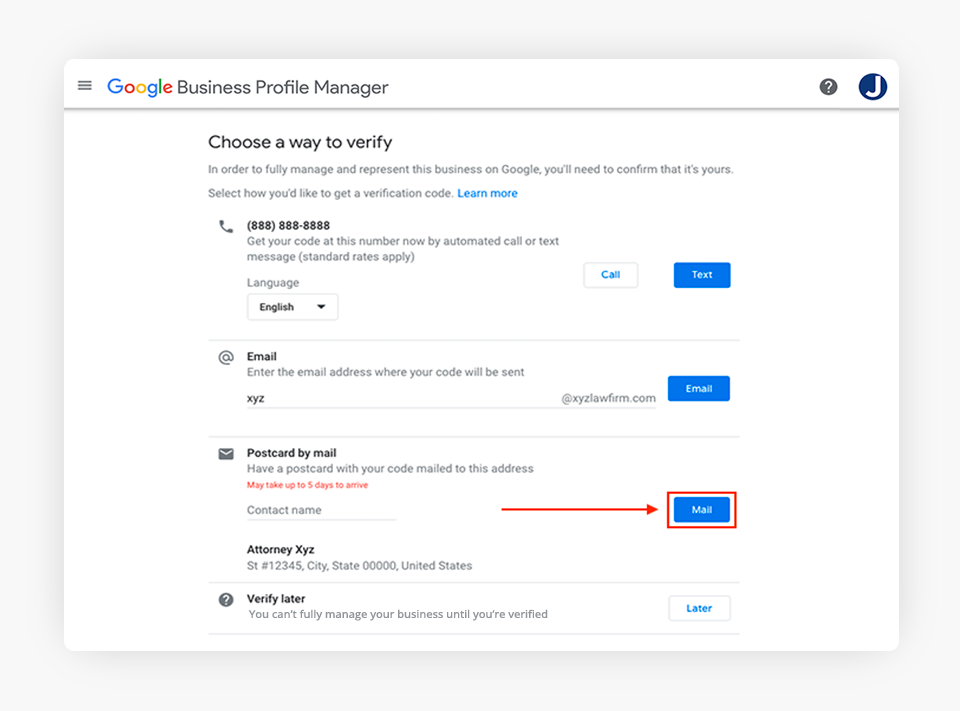This screenshot has height=711, width=960.
Task: Open the hamburger main menu
Action: (x=85, y=86)
